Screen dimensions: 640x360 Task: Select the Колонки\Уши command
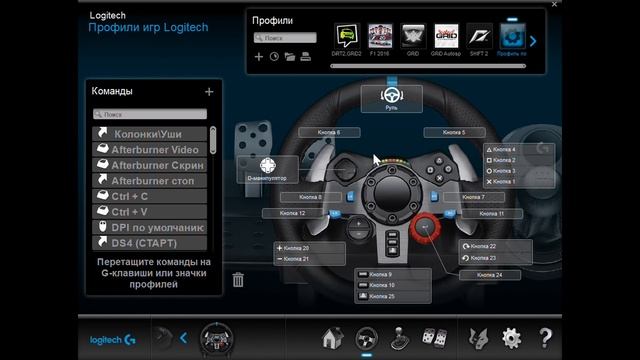tap(150, 134)
